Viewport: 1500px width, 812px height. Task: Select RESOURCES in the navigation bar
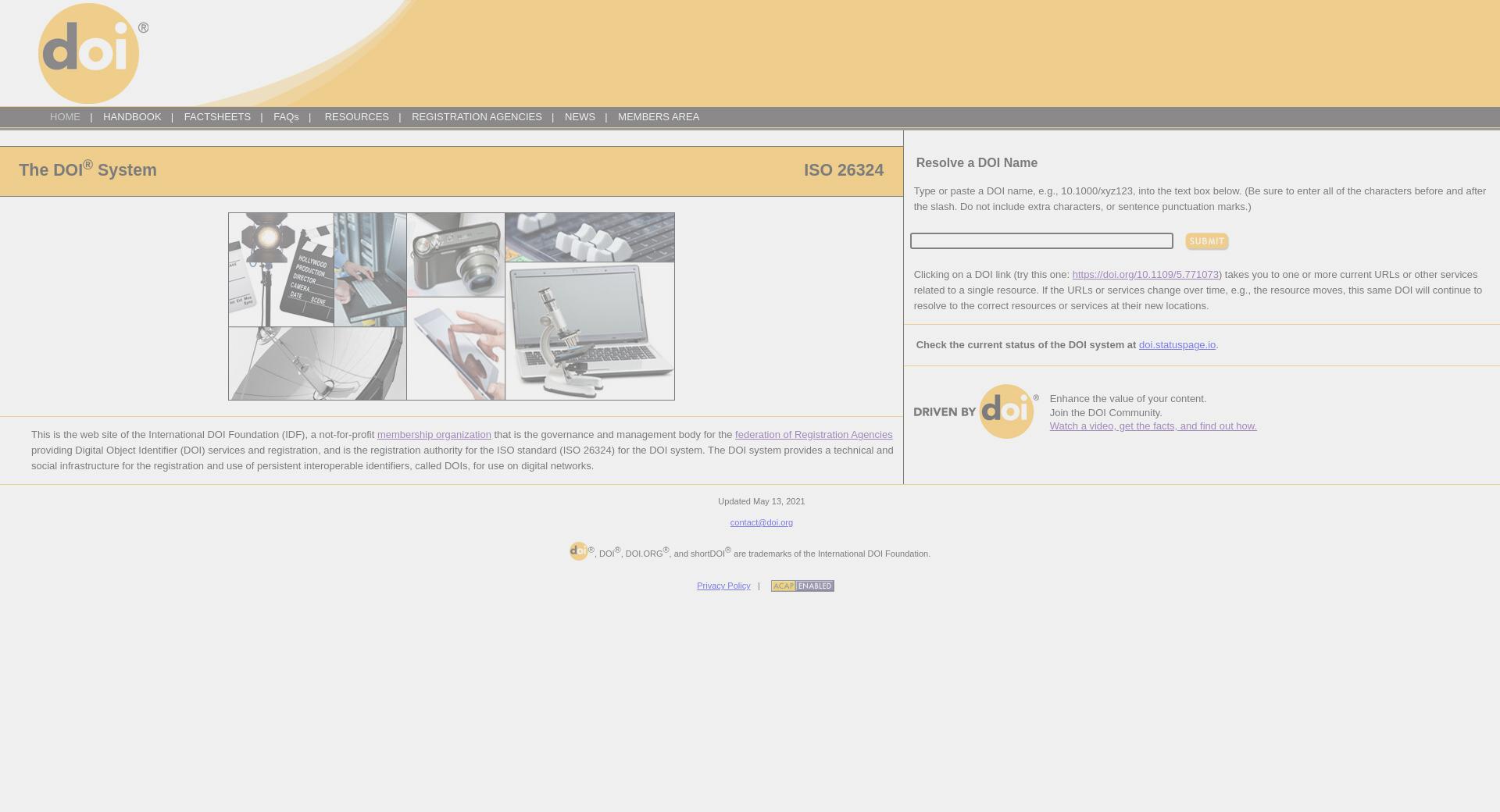click(357, 117)
